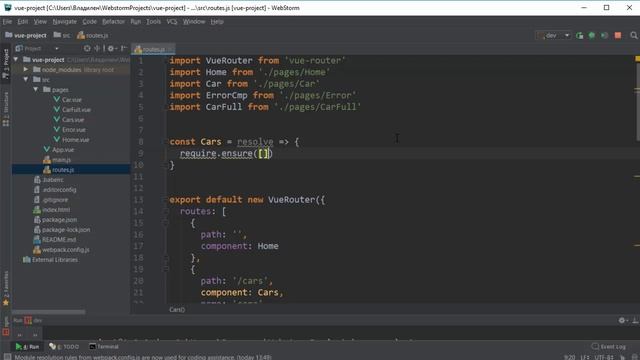
Task: Select index.html in project tree
Action: [x=51, y=209]
